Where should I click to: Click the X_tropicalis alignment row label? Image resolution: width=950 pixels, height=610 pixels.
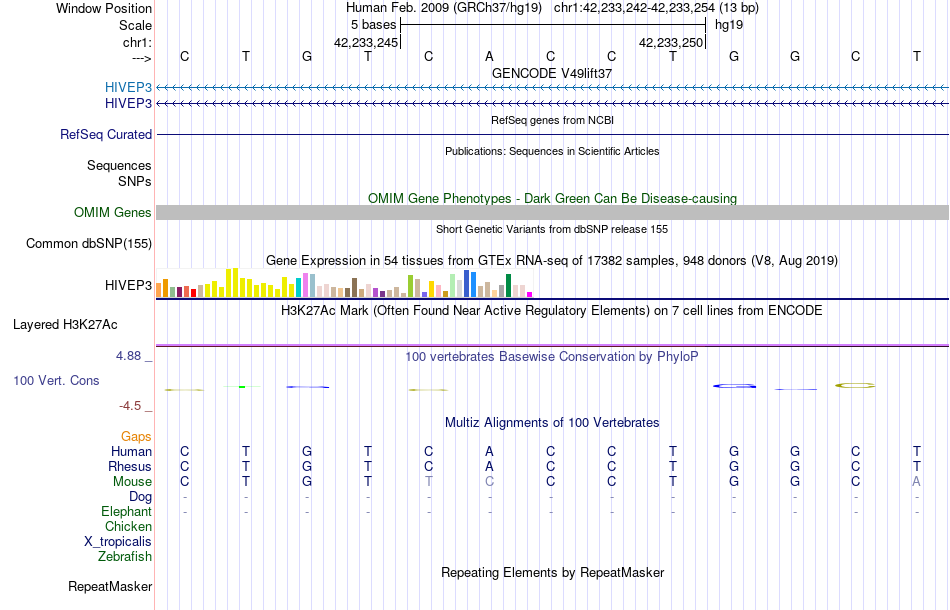[x=118, y=542]
